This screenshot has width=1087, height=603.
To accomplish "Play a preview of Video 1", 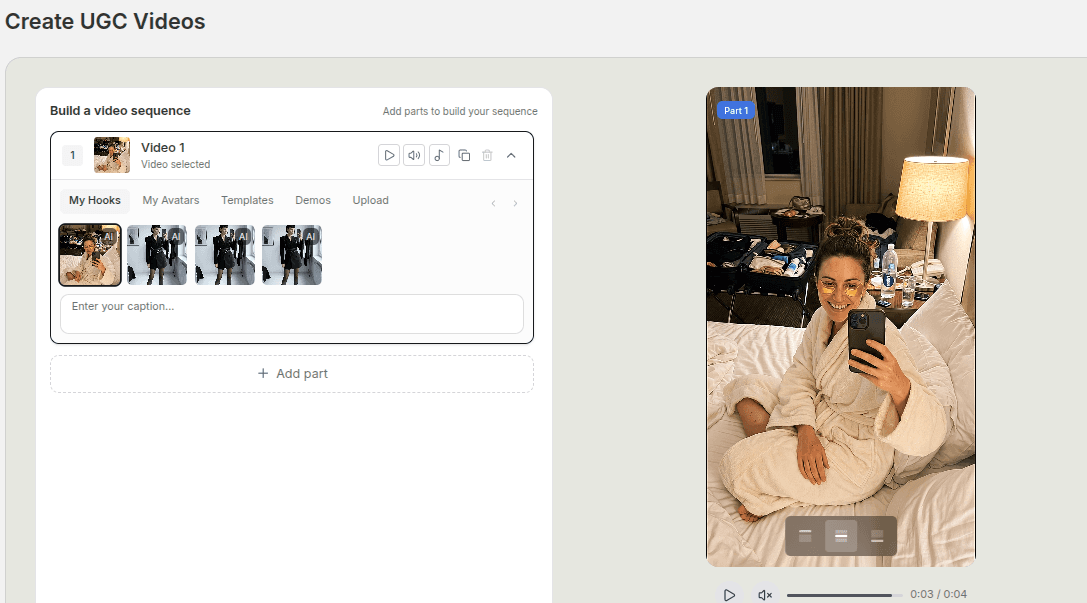I will pos(389,155).
